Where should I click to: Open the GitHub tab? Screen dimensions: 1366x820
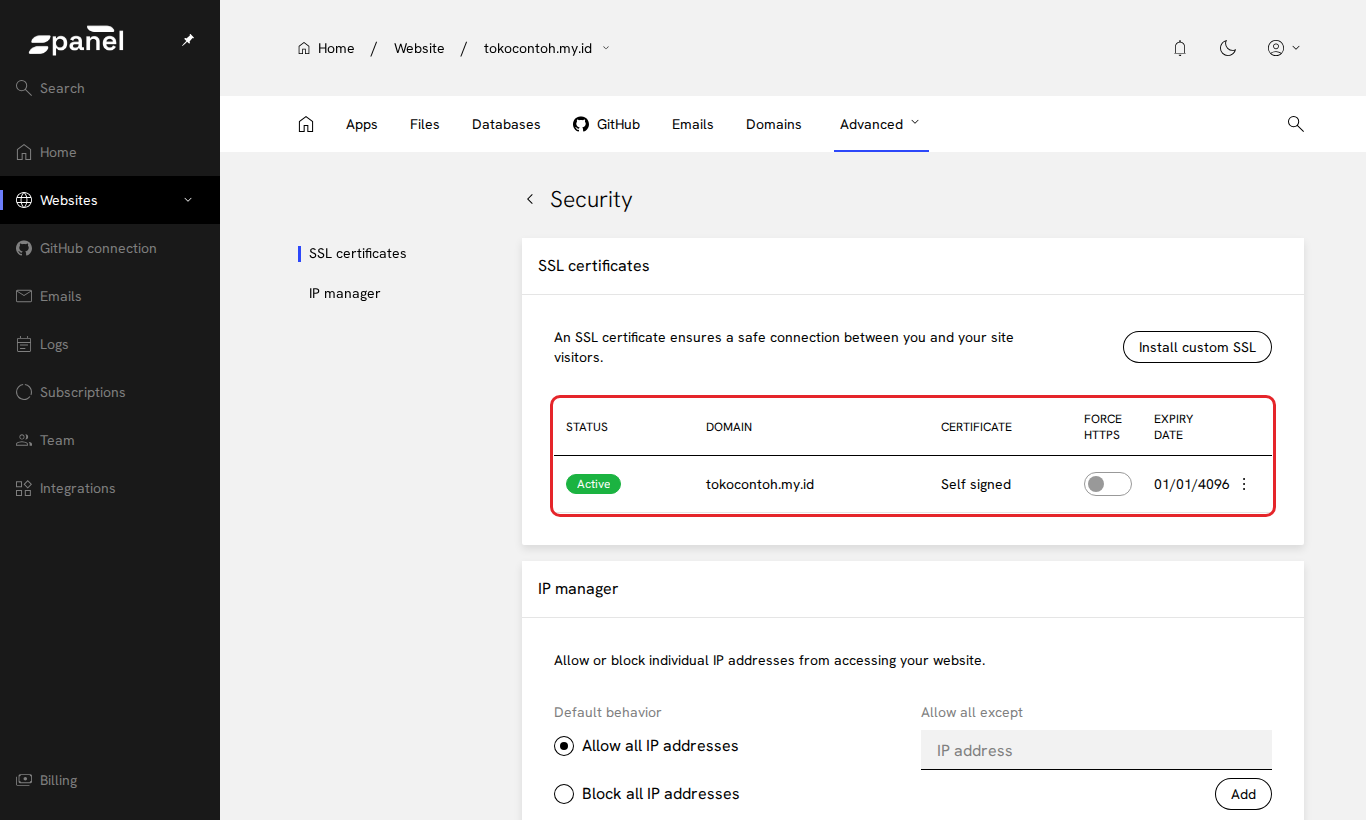pyautogui.click(x=606, y=124)
